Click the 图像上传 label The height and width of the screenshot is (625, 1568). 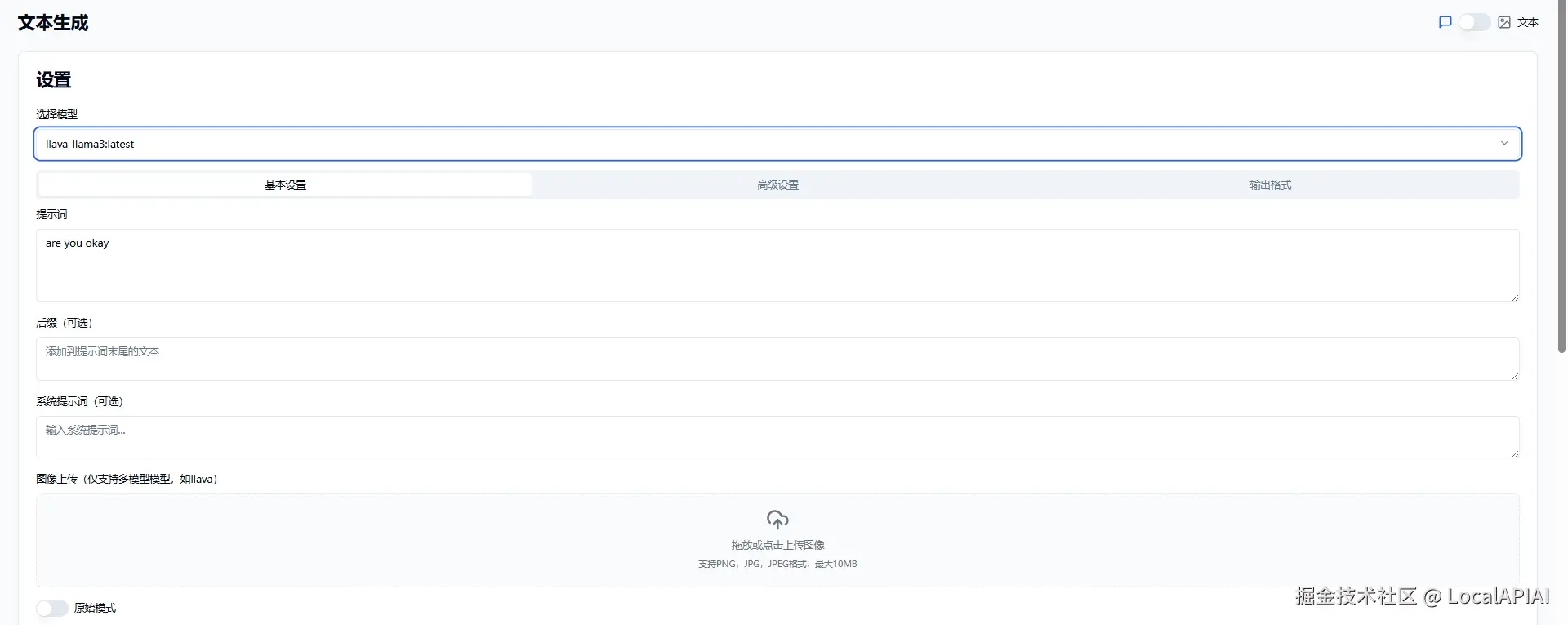(x=127, y=479)
